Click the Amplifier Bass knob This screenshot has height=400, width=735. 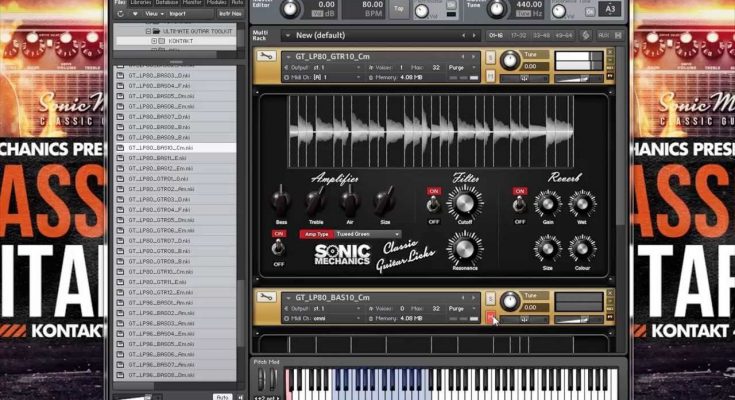[281, 200]
